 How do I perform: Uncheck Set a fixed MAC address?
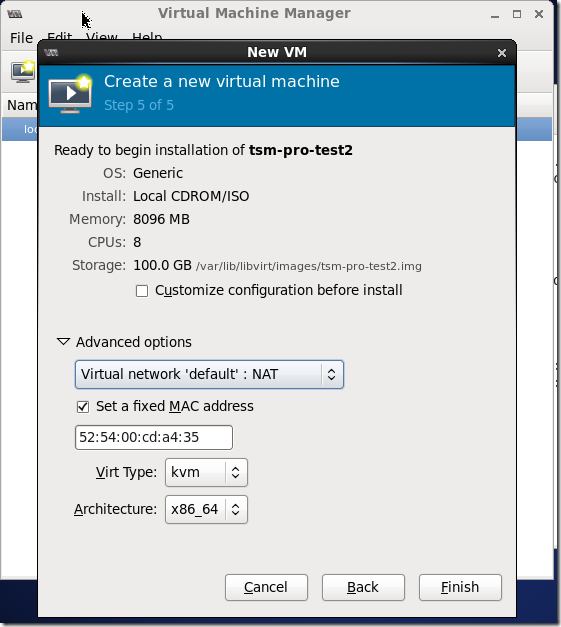(x=83, y=407)
